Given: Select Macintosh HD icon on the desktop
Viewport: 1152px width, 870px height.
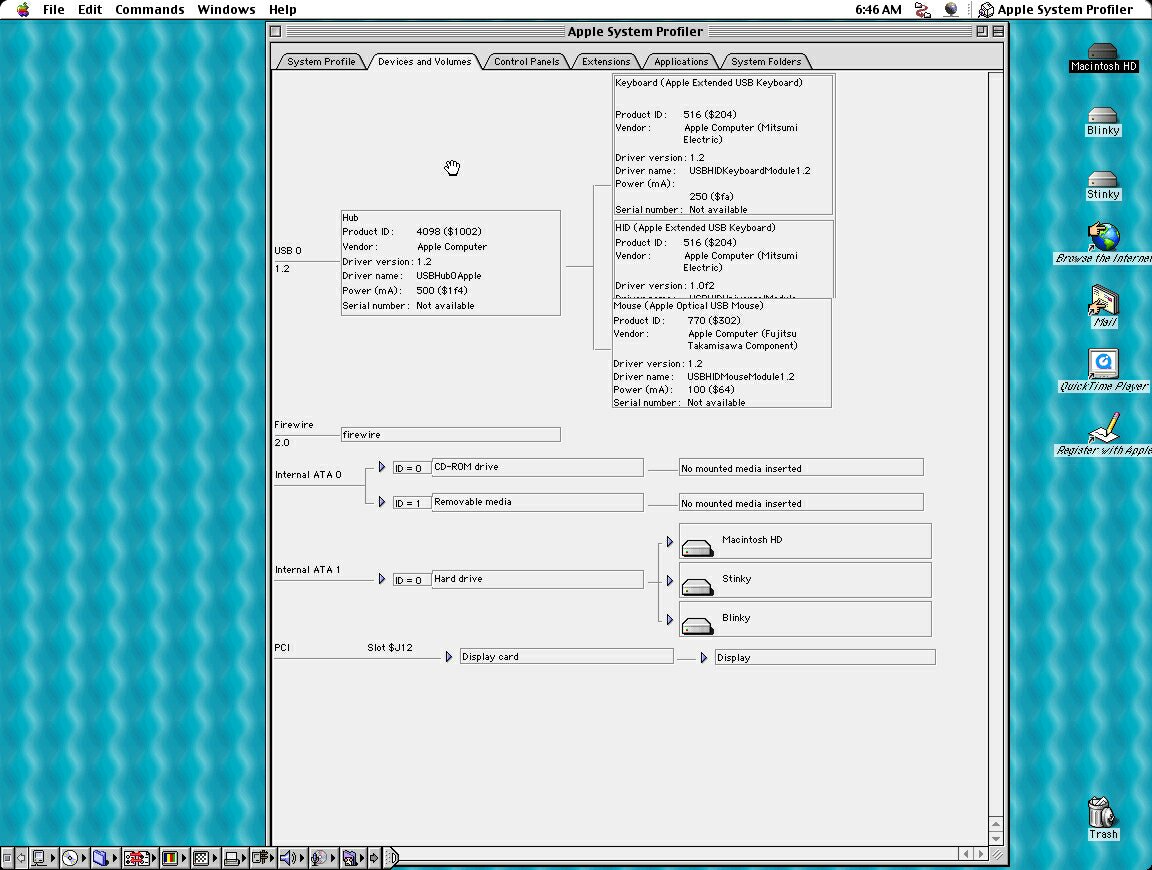Looking at the screenshot, I should 1103,57.
